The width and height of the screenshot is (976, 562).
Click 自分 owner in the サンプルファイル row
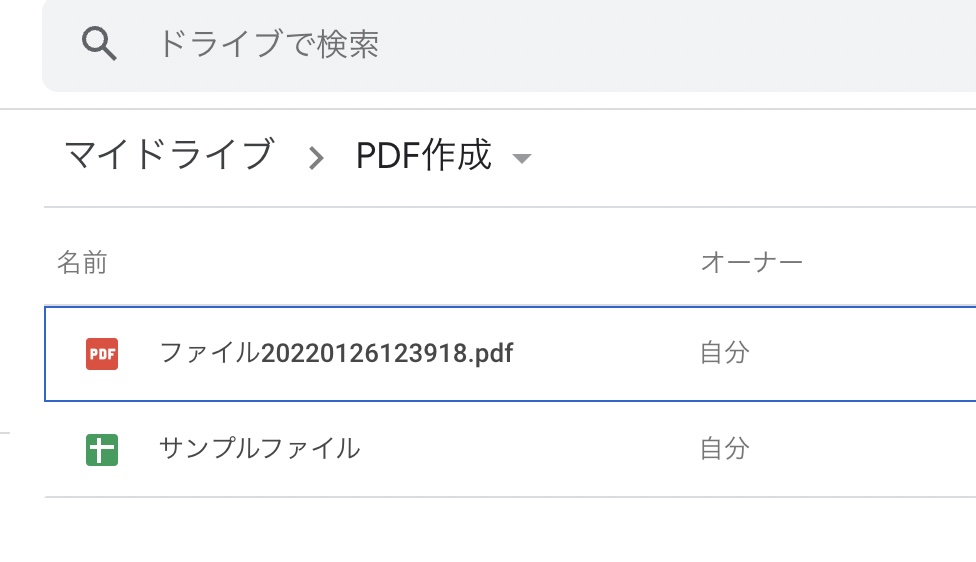(724, 449)
